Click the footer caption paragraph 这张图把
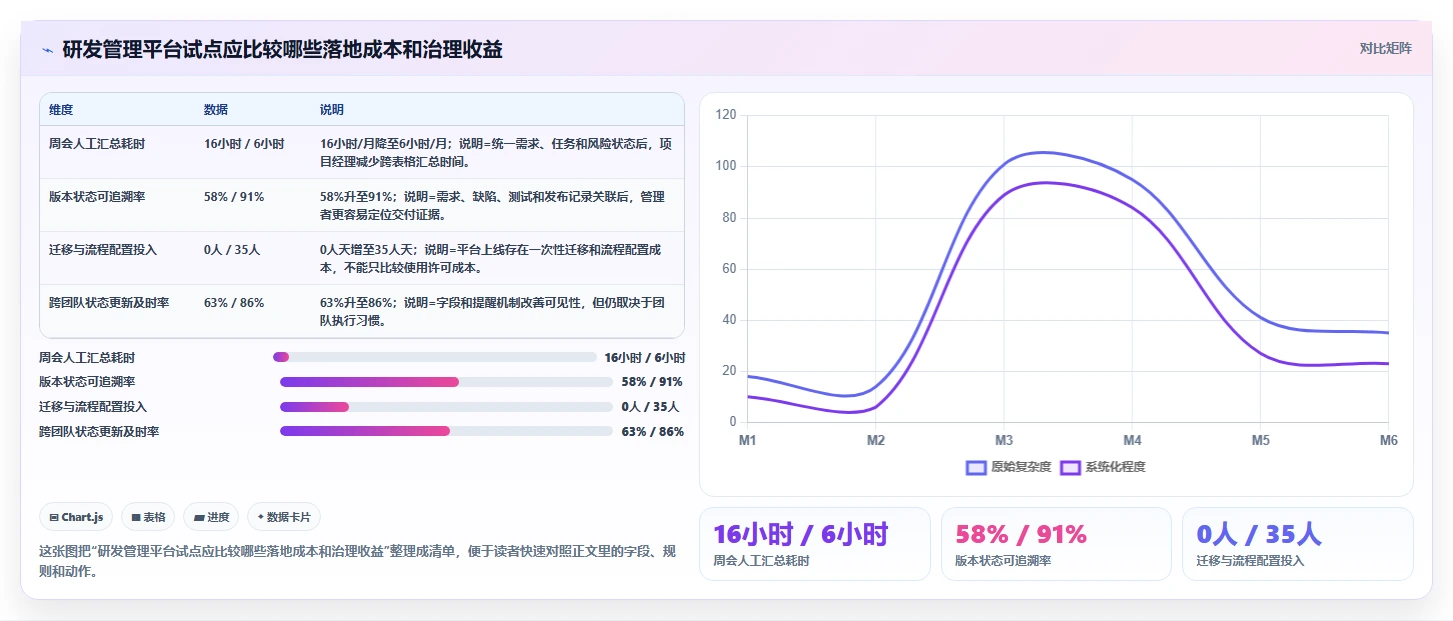 click(358, 562)
